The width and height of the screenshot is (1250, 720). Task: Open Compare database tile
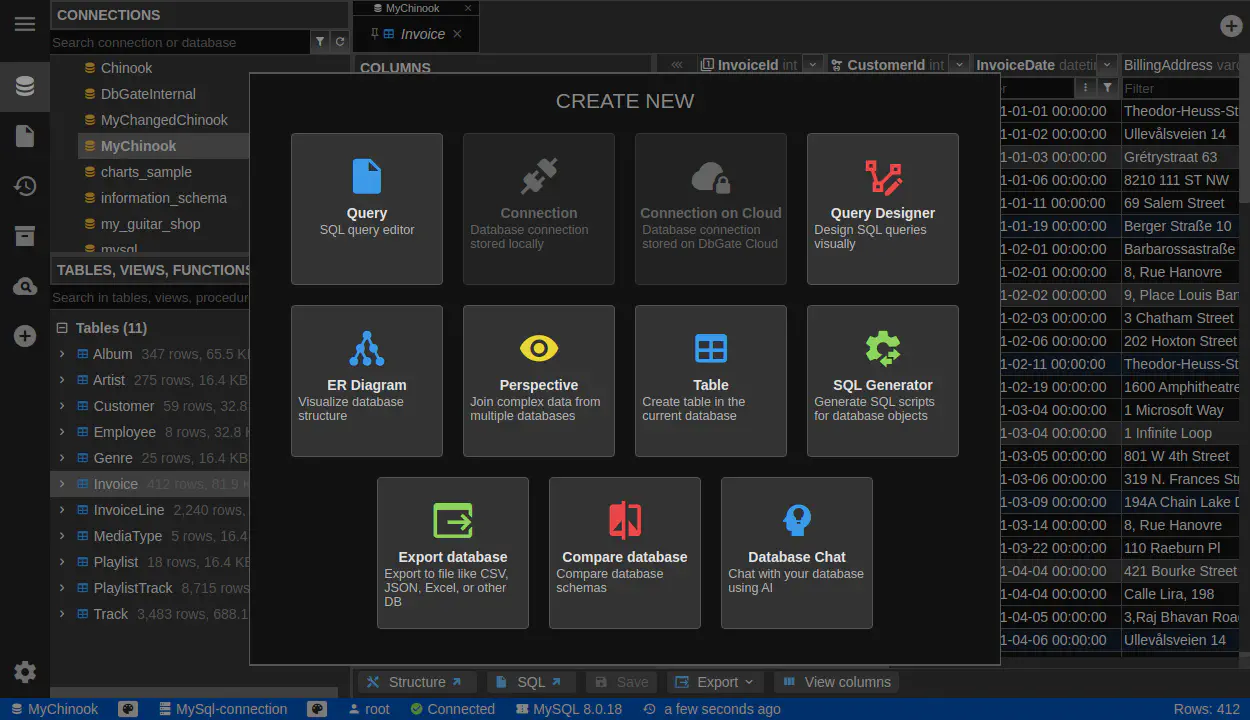pyautogui.click(x=624, y=553)
